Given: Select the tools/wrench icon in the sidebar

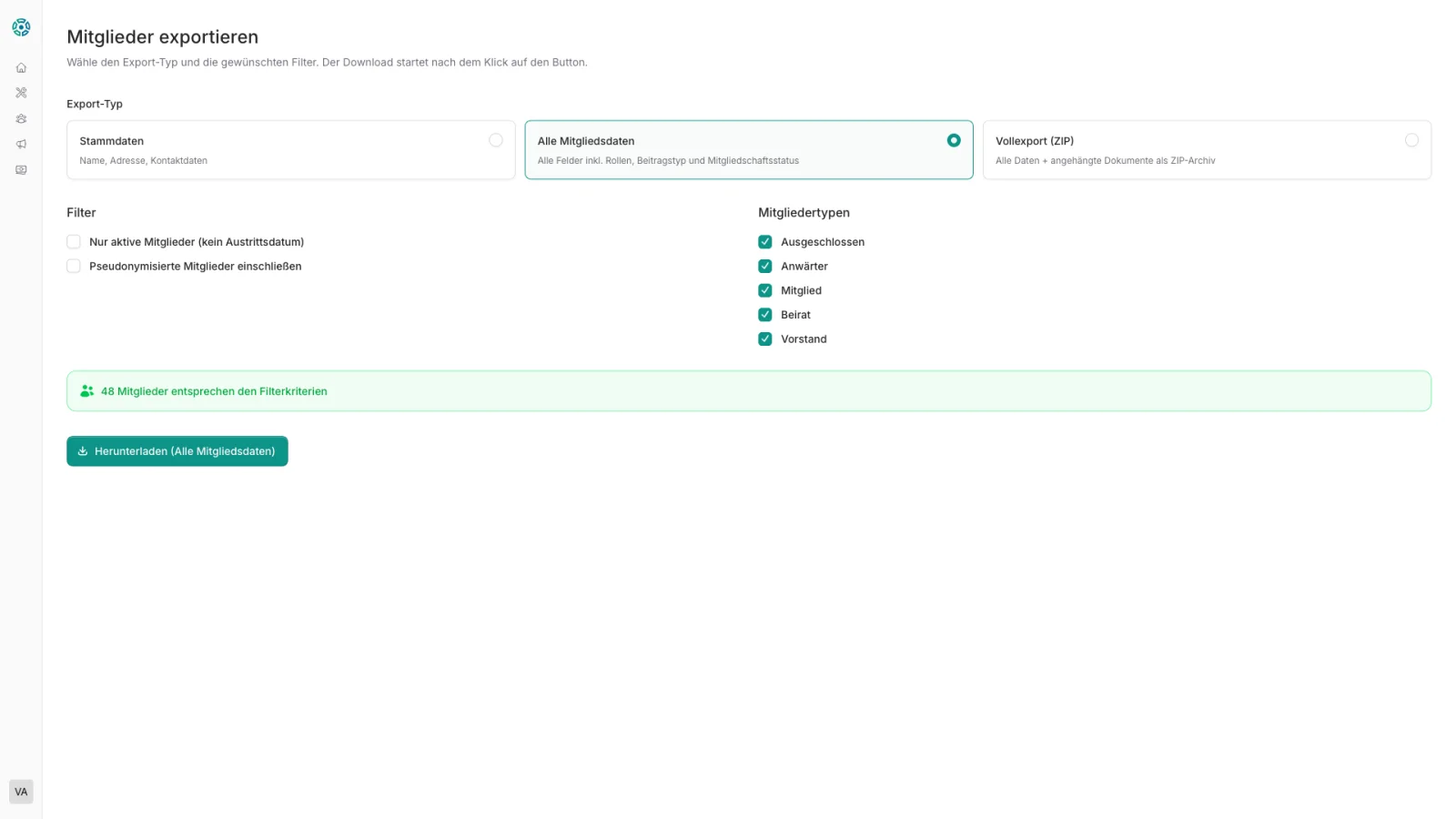Looking at the screenshot, I should click(21, 92).
